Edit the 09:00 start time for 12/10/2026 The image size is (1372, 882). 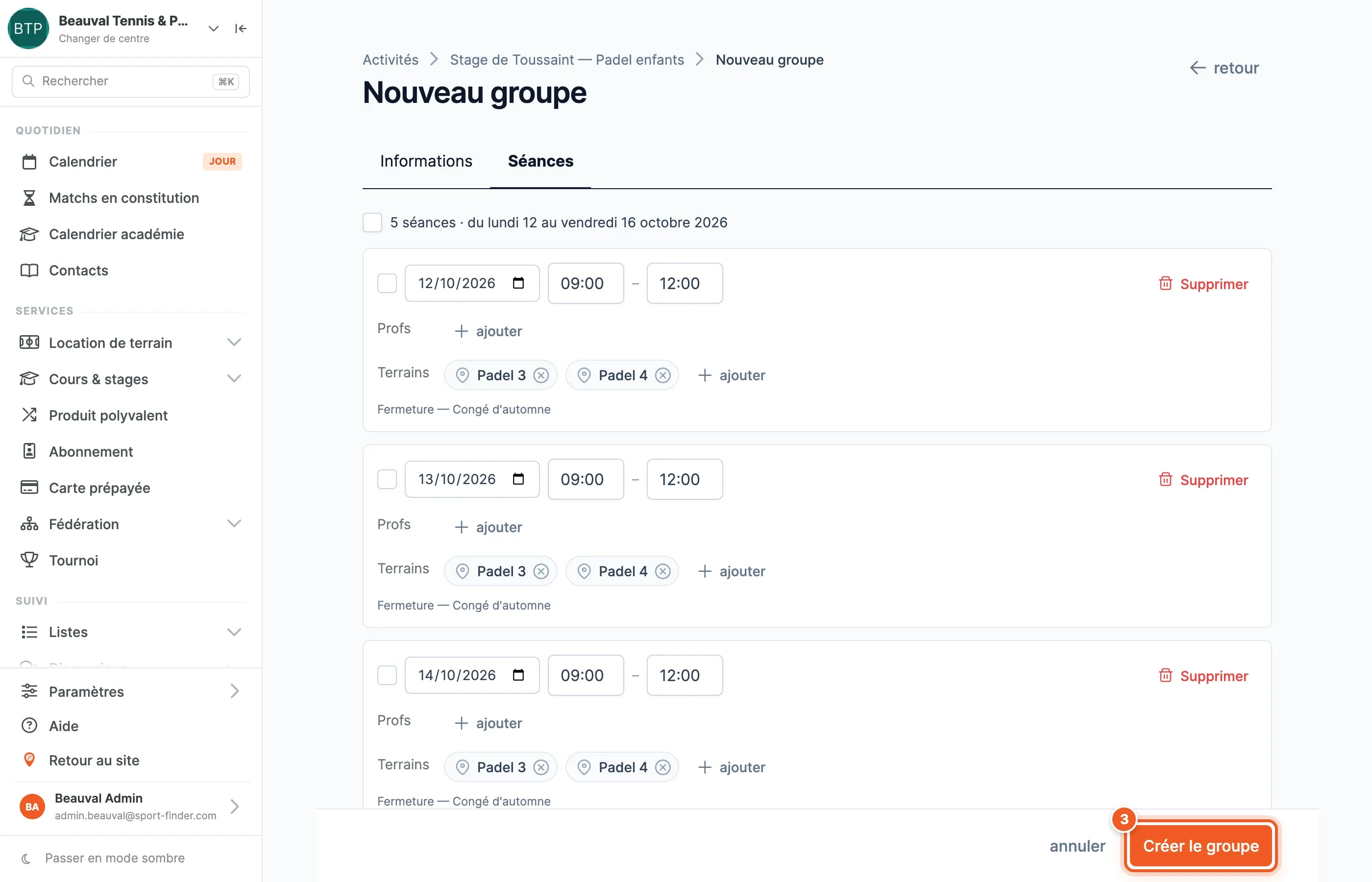586,283
